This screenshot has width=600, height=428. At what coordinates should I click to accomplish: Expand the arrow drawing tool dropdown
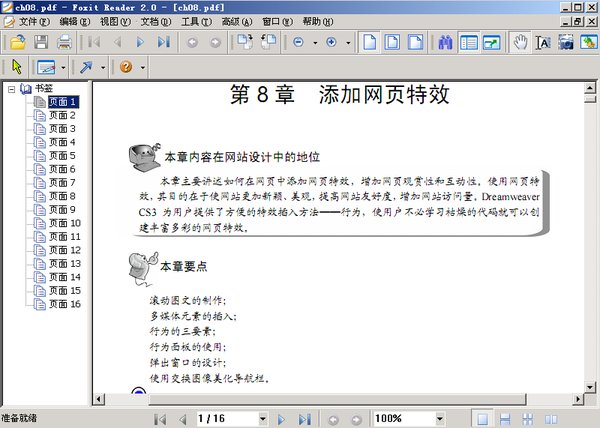[103, 68]
